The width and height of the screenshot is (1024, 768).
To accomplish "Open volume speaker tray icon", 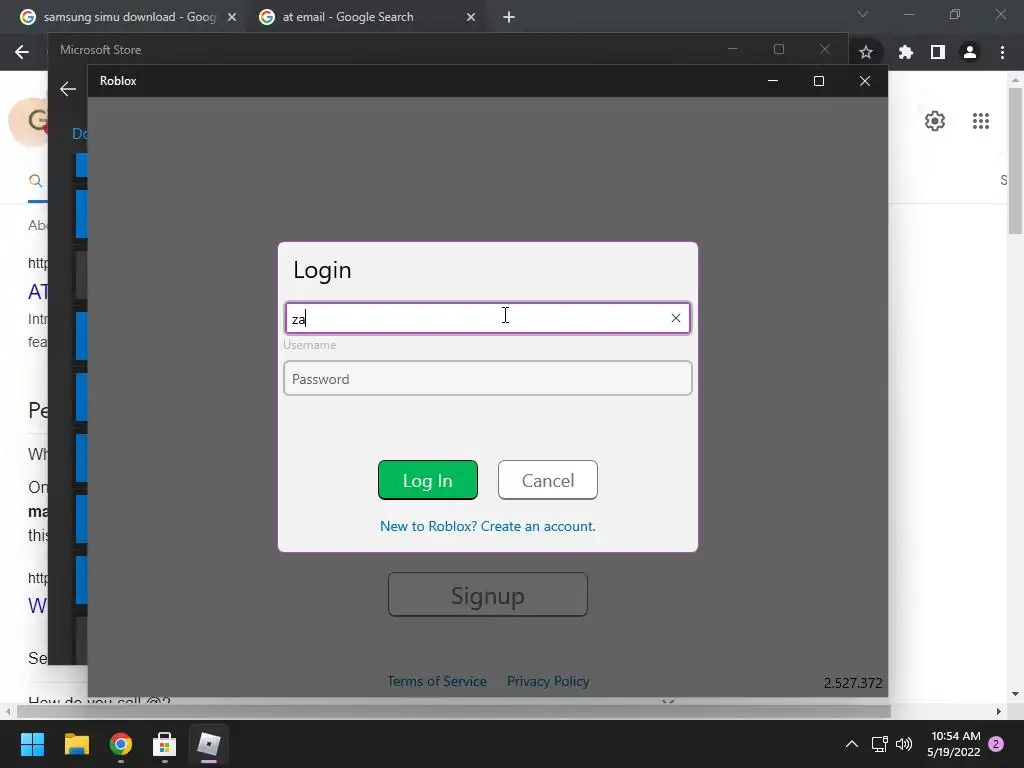I will tap(904, 744).
